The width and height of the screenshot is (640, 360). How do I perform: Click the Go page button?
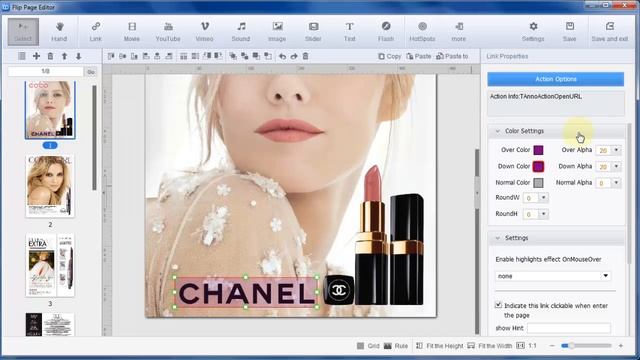tap(91, 72)
